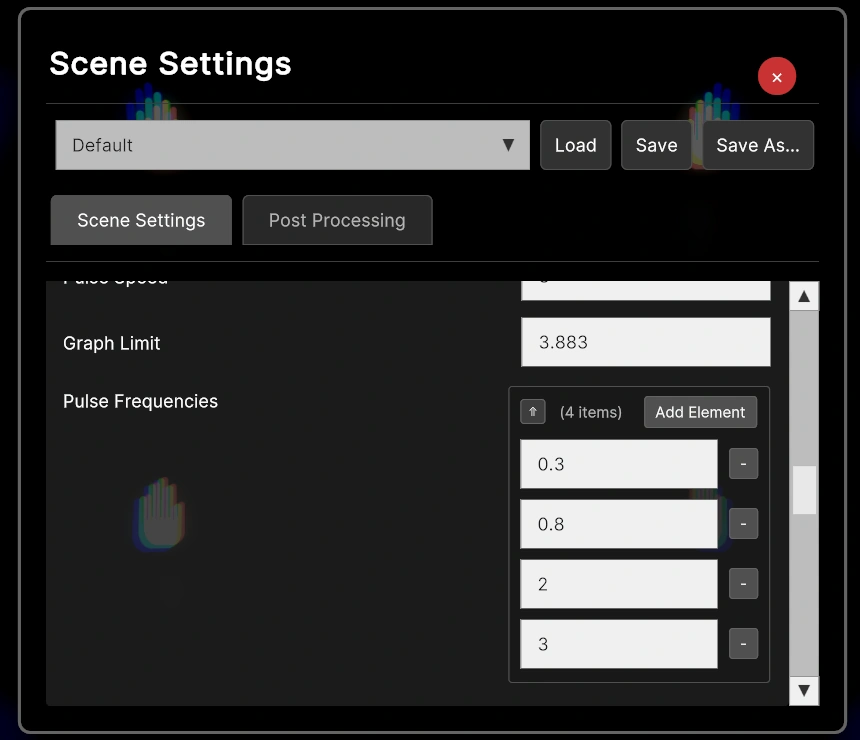The width and height of the screenshot is (860, 740).
Task: Focus the 0.8 frequency input field
Action: click(618, 524)
